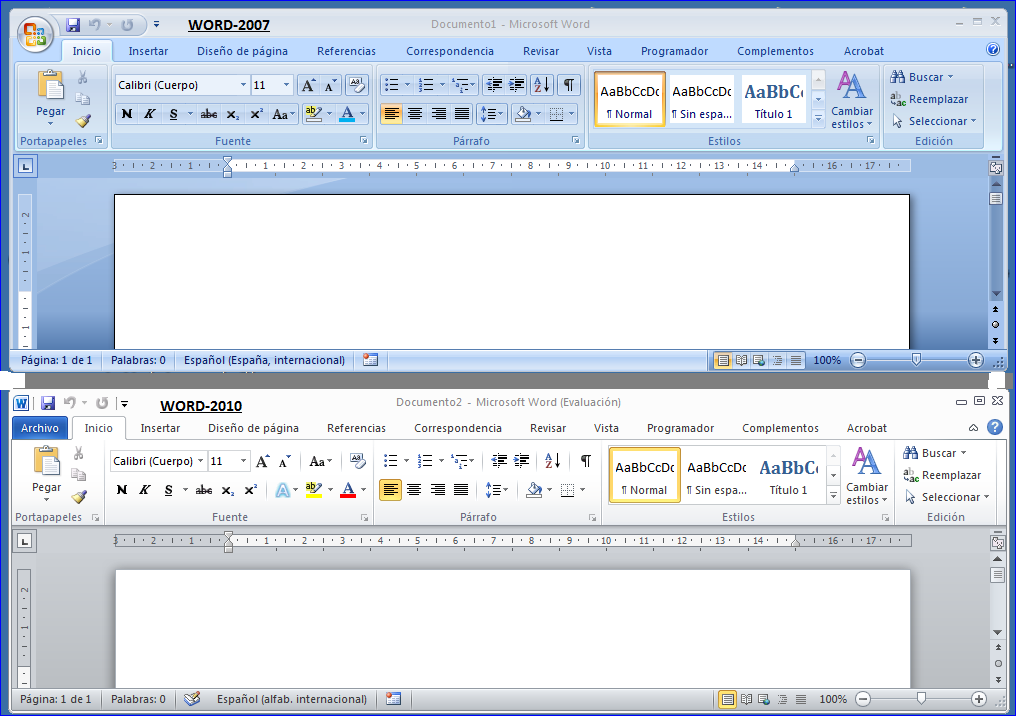Toggle justify alignment in Word 2010

(461, 490)
